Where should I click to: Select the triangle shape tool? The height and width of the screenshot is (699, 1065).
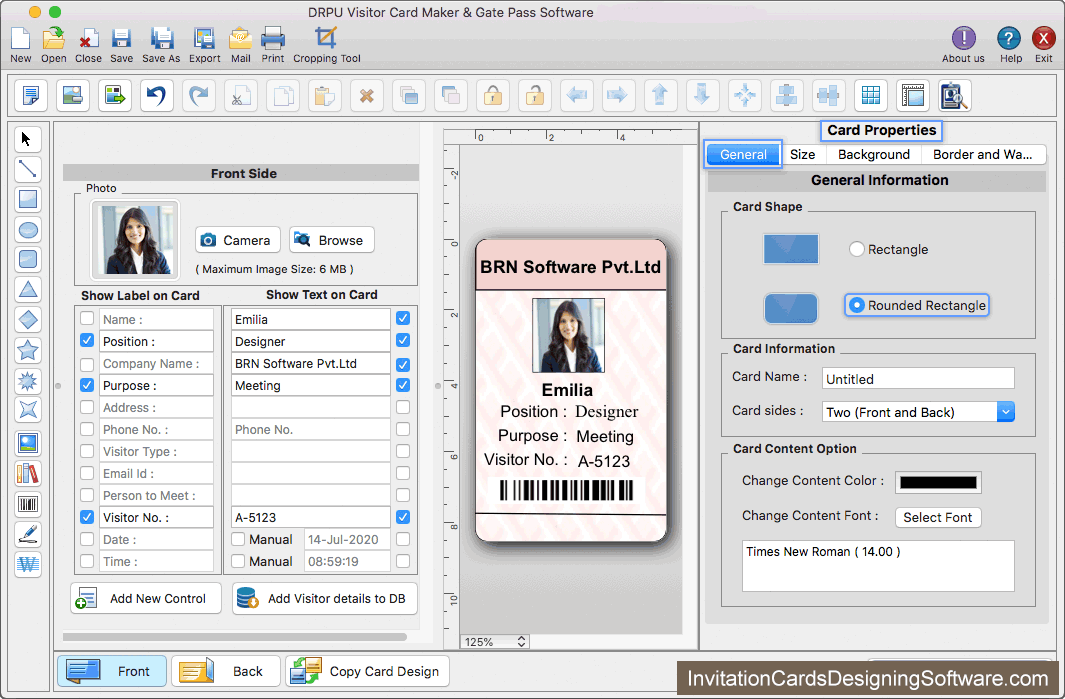pyautogui.click(x=27, y=289)
